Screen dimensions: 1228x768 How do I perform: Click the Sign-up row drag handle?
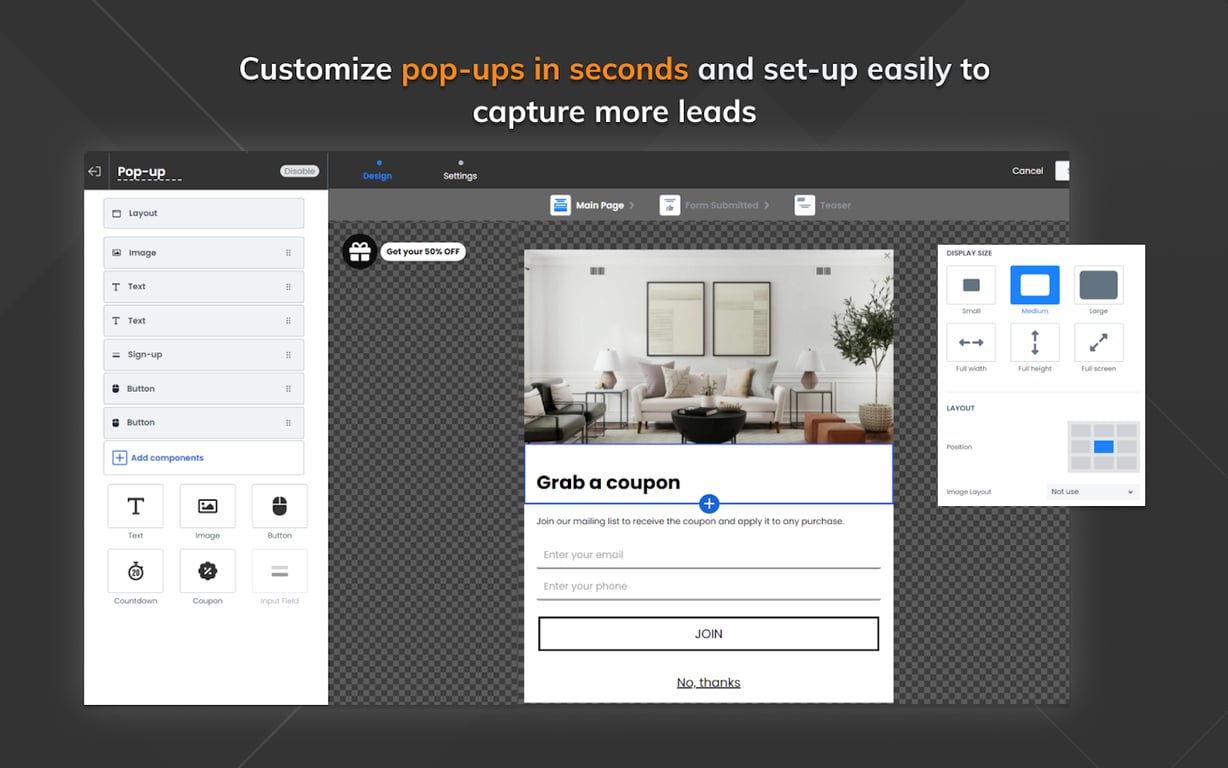(288, 355)
